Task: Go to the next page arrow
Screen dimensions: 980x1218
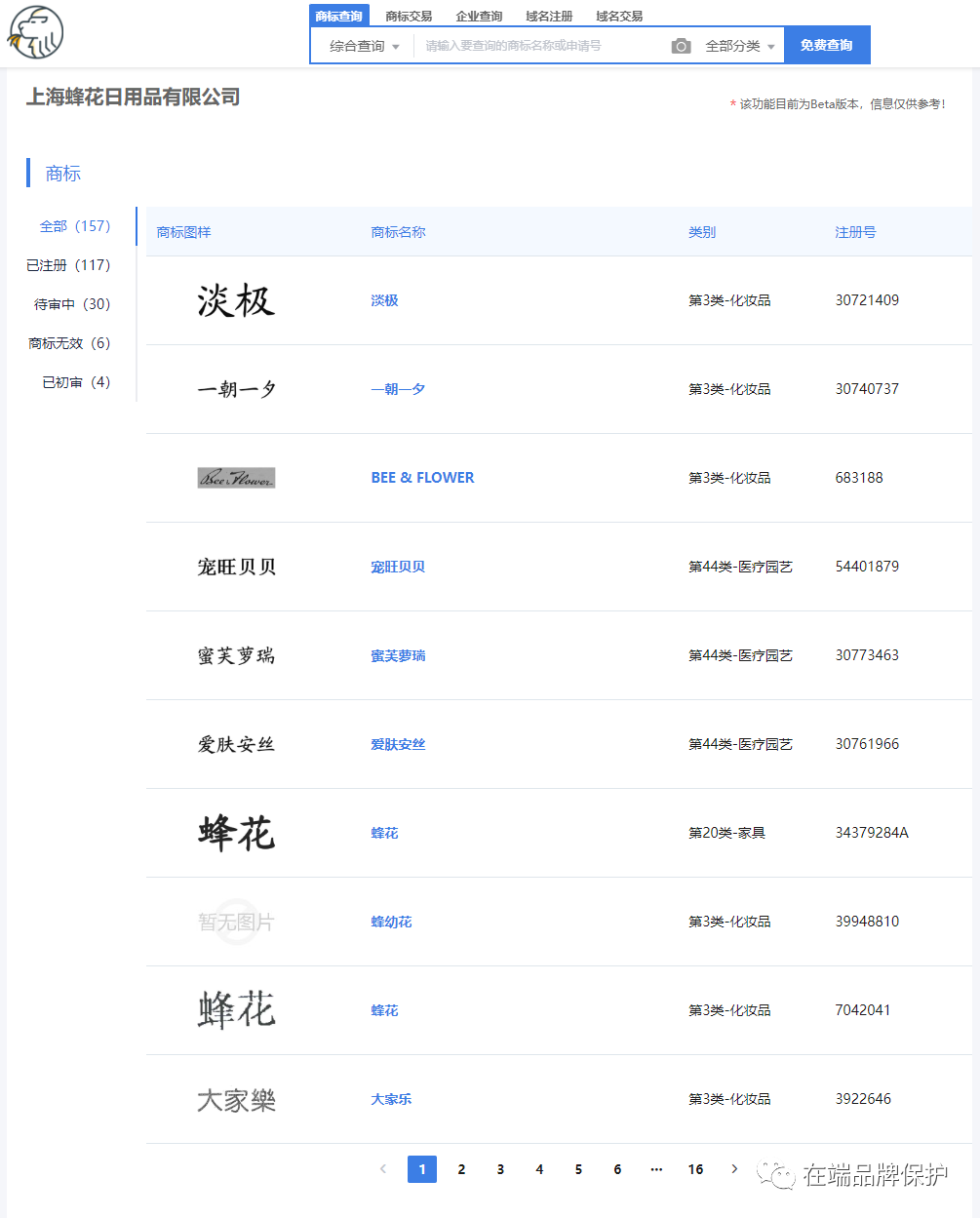Action: tap(734, 1168)
